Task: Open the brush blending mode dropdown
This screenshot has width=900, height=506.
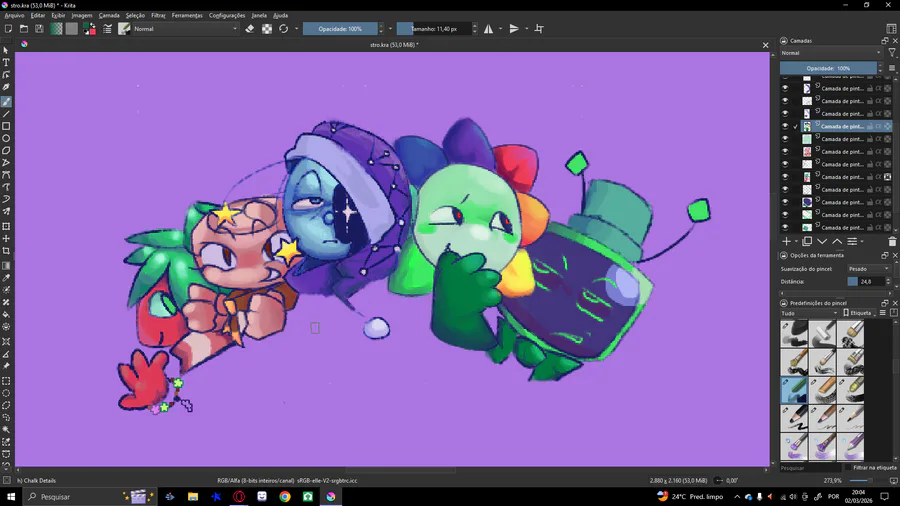Action: [185, 29]
